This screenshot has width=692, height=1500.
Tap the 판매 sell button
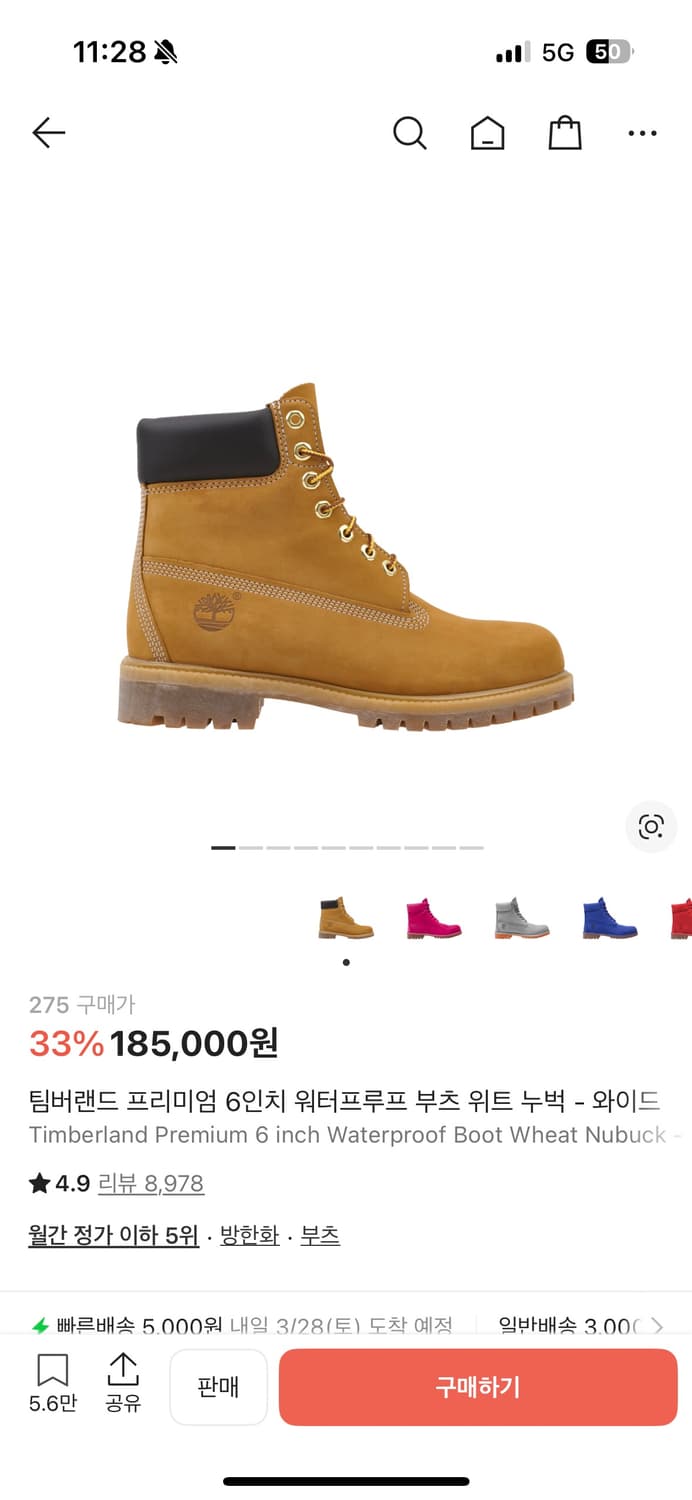click(218, 1387)
